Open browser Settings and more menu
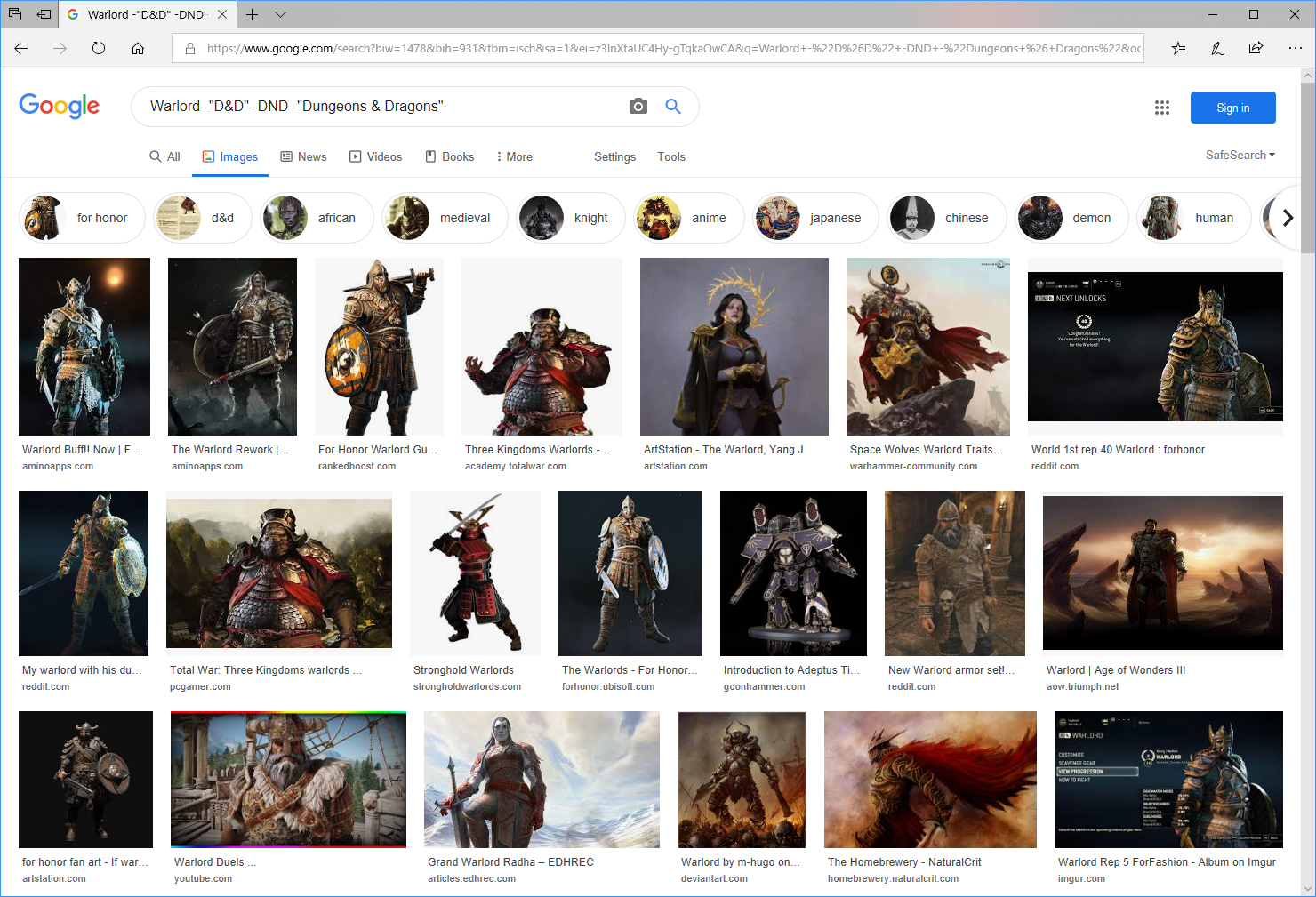 coord(1295,48)
